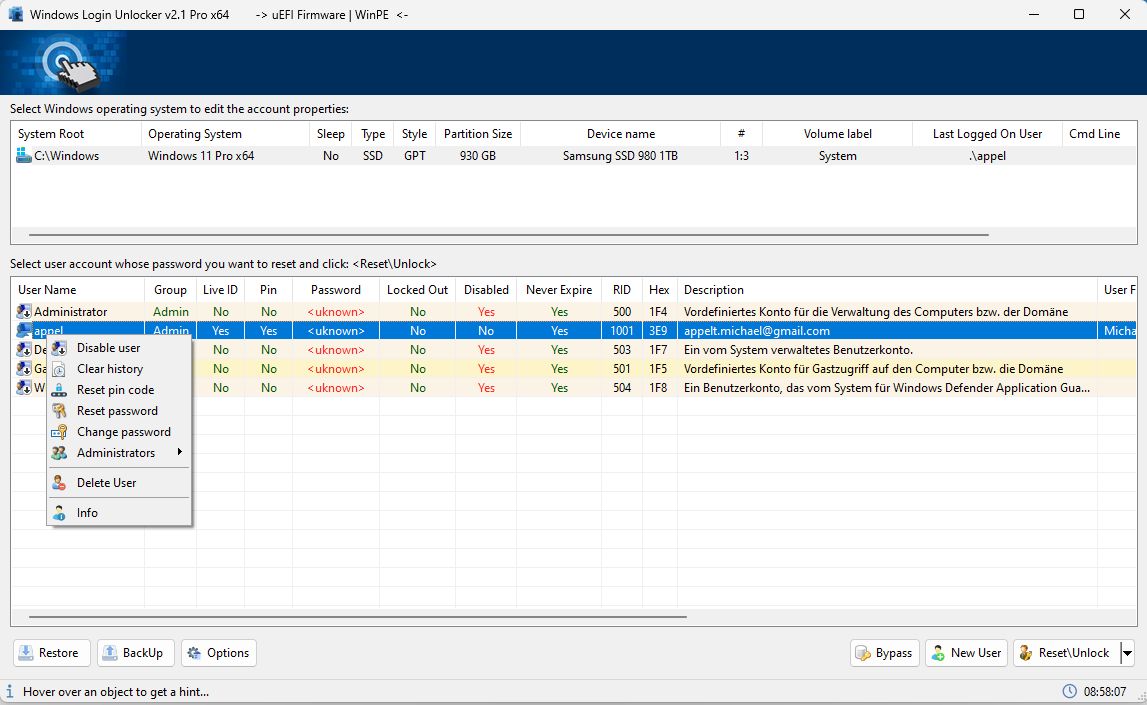Click the Administrator account user icon
This screenshot has height=705, width=1147.
[24, 312]
